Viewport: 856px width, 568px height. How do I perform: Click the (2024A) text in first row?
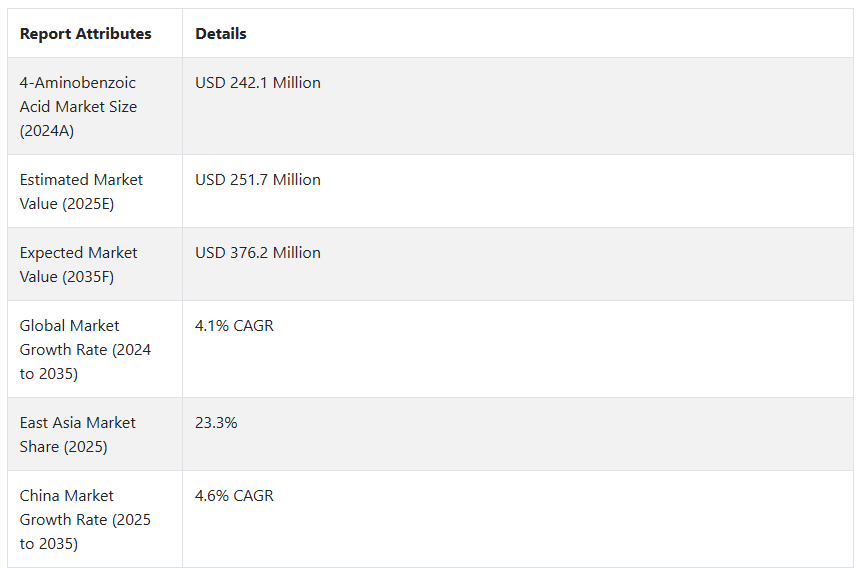[47, 131]
